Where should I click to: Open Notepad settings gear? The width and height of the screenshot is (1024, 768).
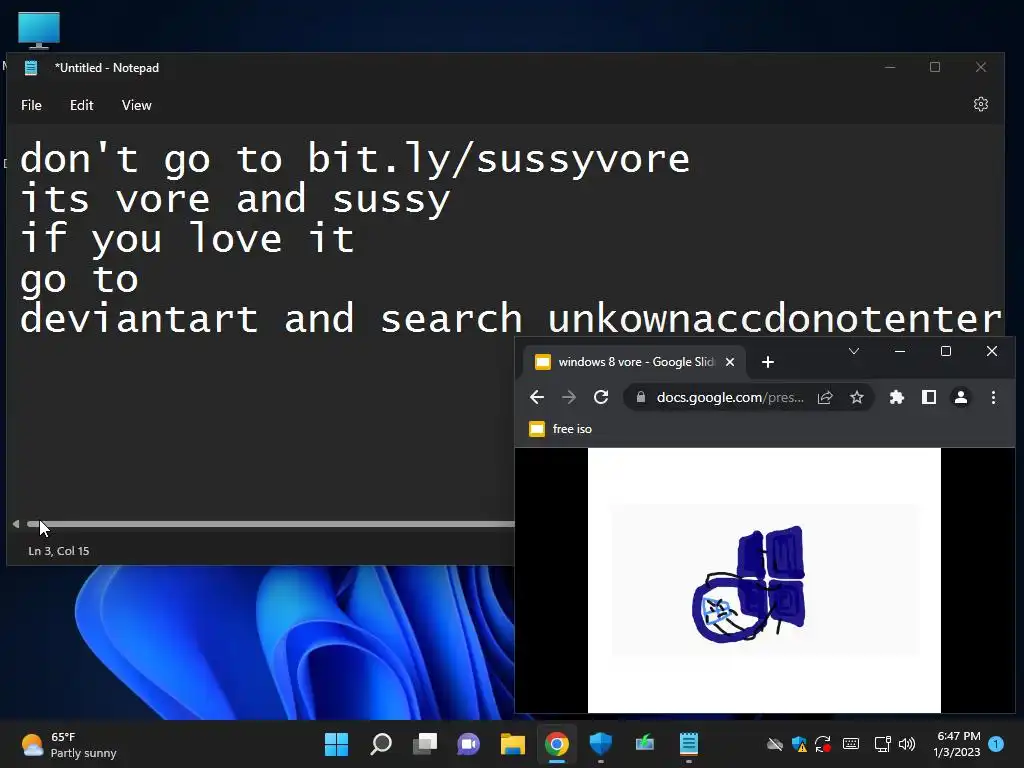point(980,104)
